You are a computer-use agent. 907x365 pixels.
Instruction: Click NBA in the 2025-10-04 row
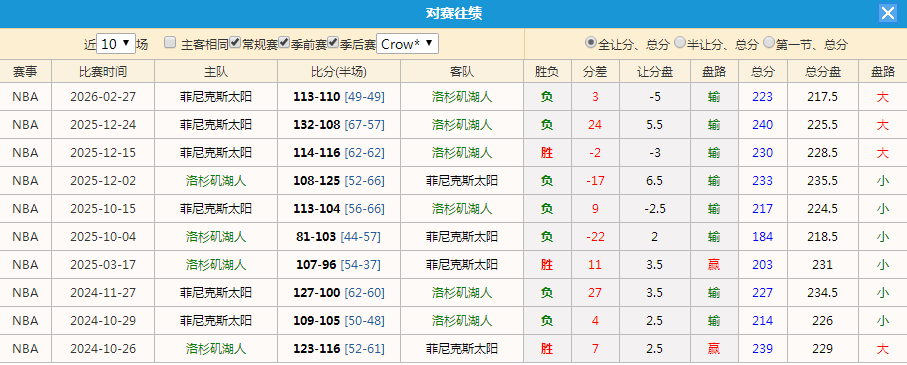(25, 237)
